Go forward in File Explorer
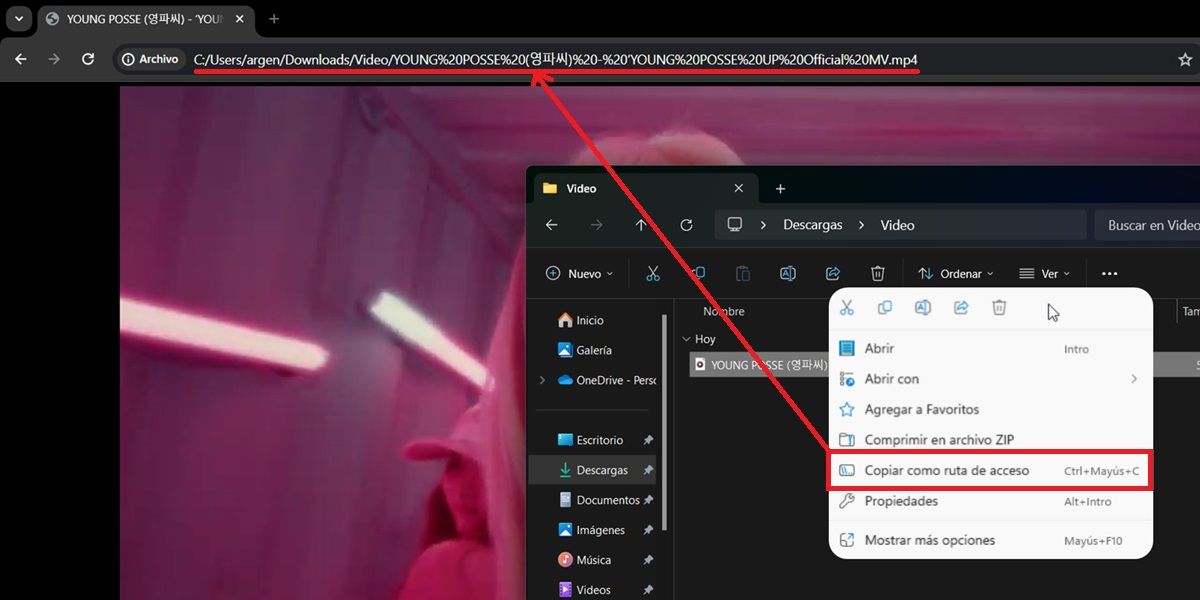The height and width of the screenshot is (600, 1200). pyautogui.click(x=596, y=225)
